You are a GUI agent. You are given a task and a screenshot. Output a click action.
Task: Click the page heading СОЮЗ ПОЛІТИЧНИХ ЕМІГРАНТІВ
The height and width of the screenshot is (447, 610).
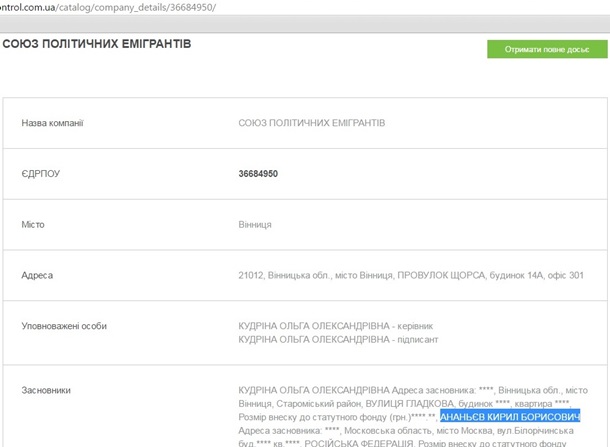pos(96,45)
